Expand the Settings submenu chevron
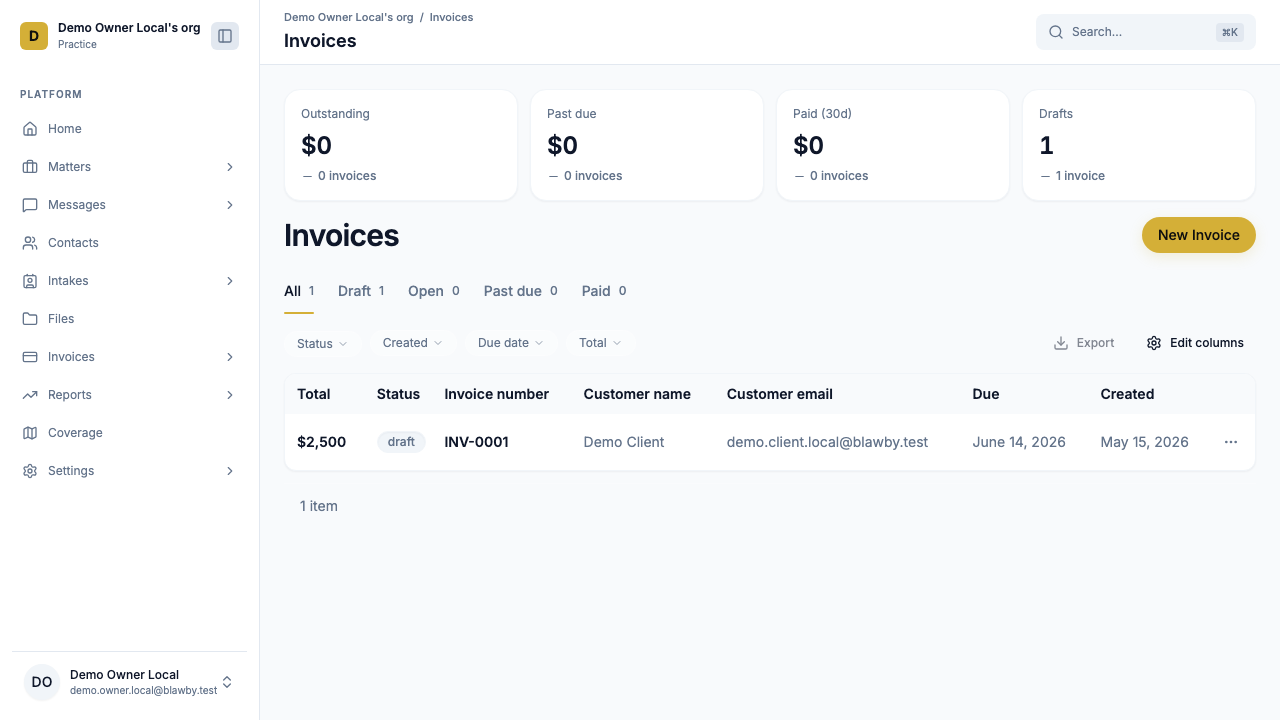Image resolution: width=1280 pixels, height=720 pixels. (x=230, y=471)
